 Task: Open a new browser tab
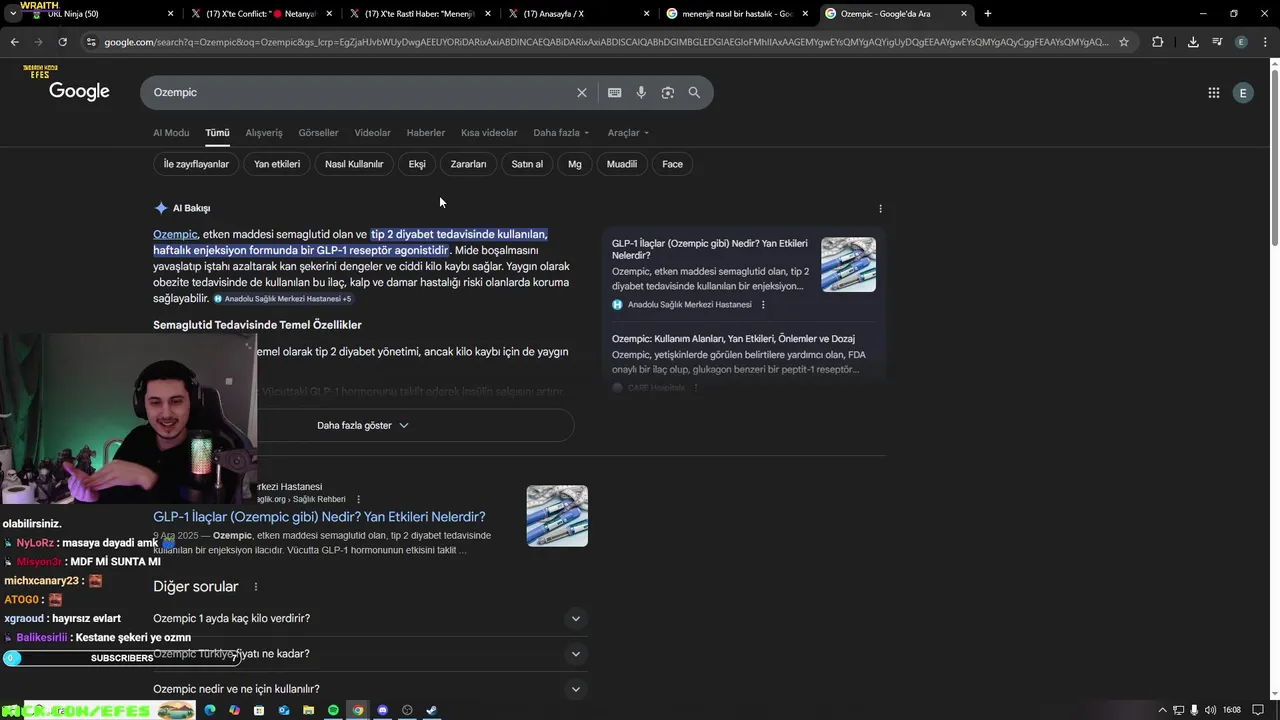(x=988, y=14)
